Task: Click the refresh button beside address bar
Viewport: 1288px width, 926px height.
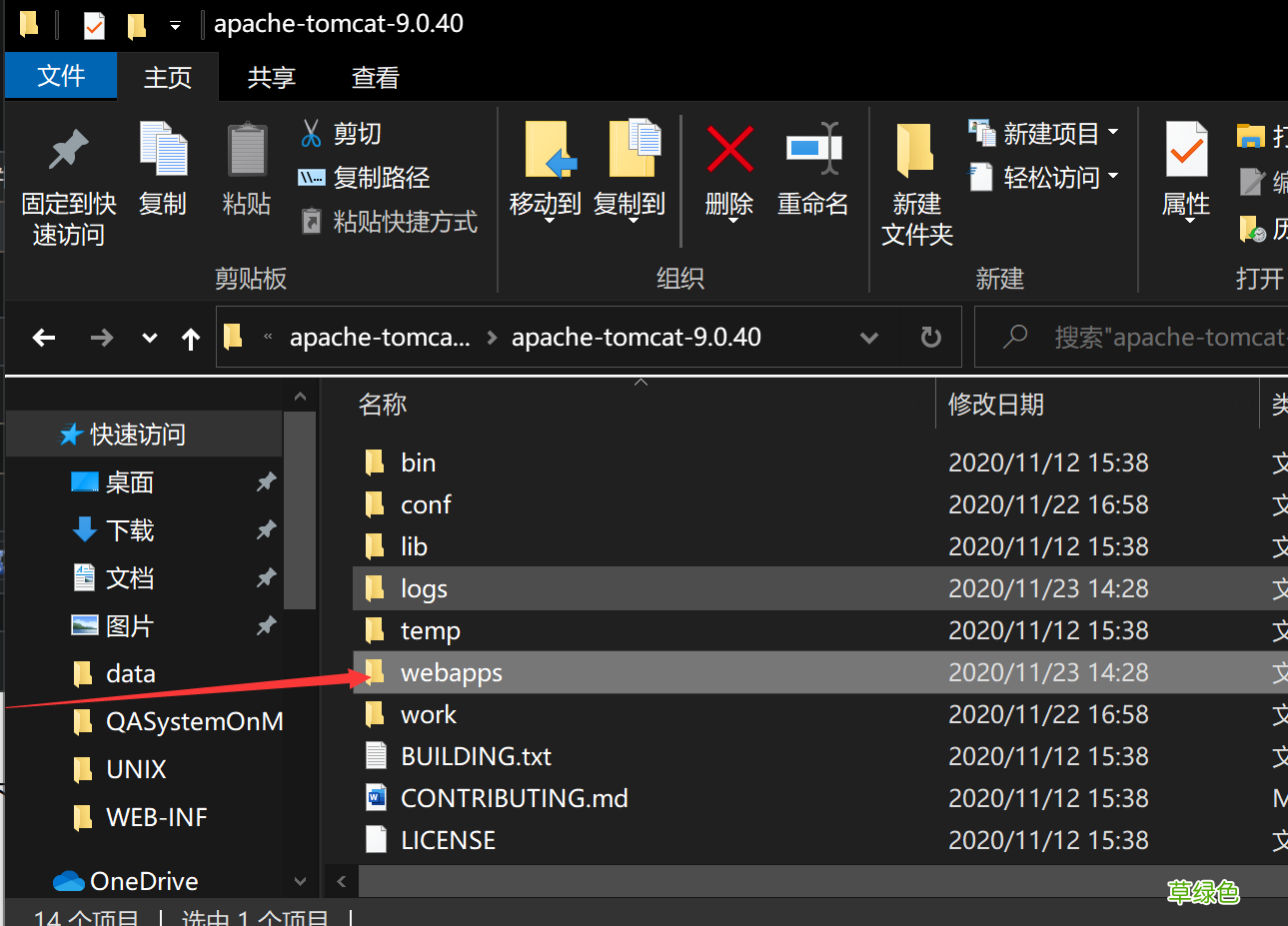Action: (930, 338)
